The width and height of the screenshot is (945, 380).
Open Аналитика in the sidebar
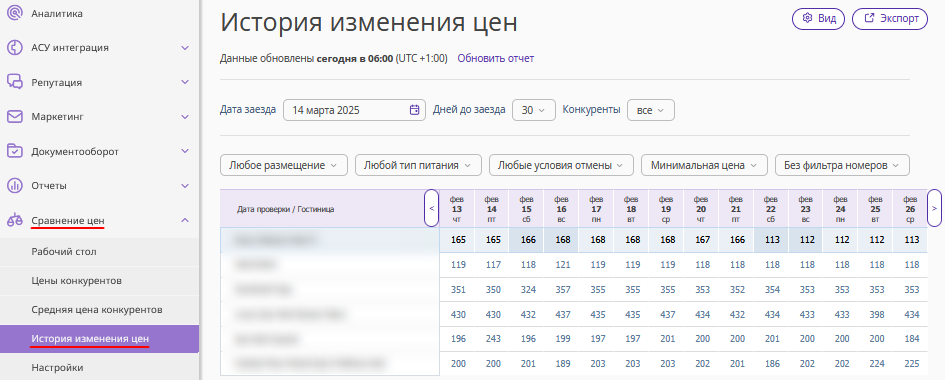coord(57,14)
